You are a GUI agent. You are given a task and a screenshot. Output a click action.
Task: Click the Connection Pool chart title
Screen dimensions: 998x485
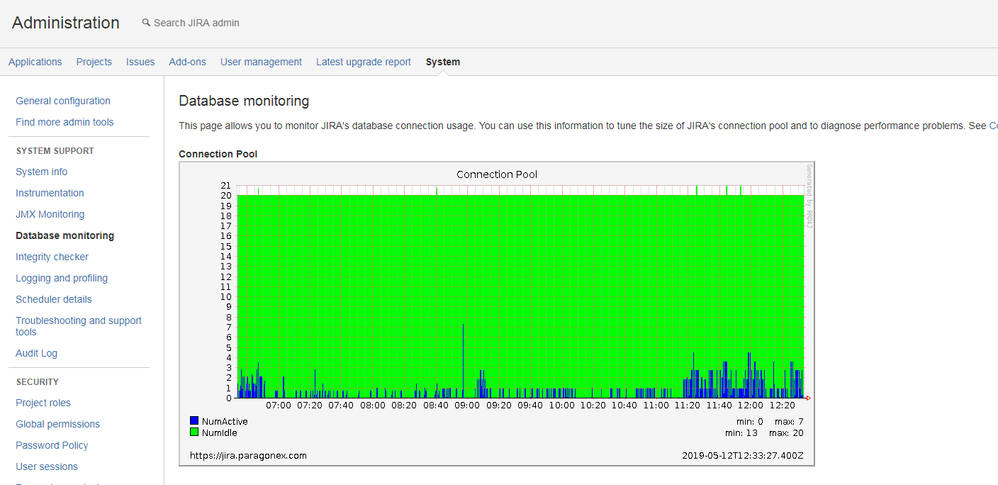[x=498, y=174]
